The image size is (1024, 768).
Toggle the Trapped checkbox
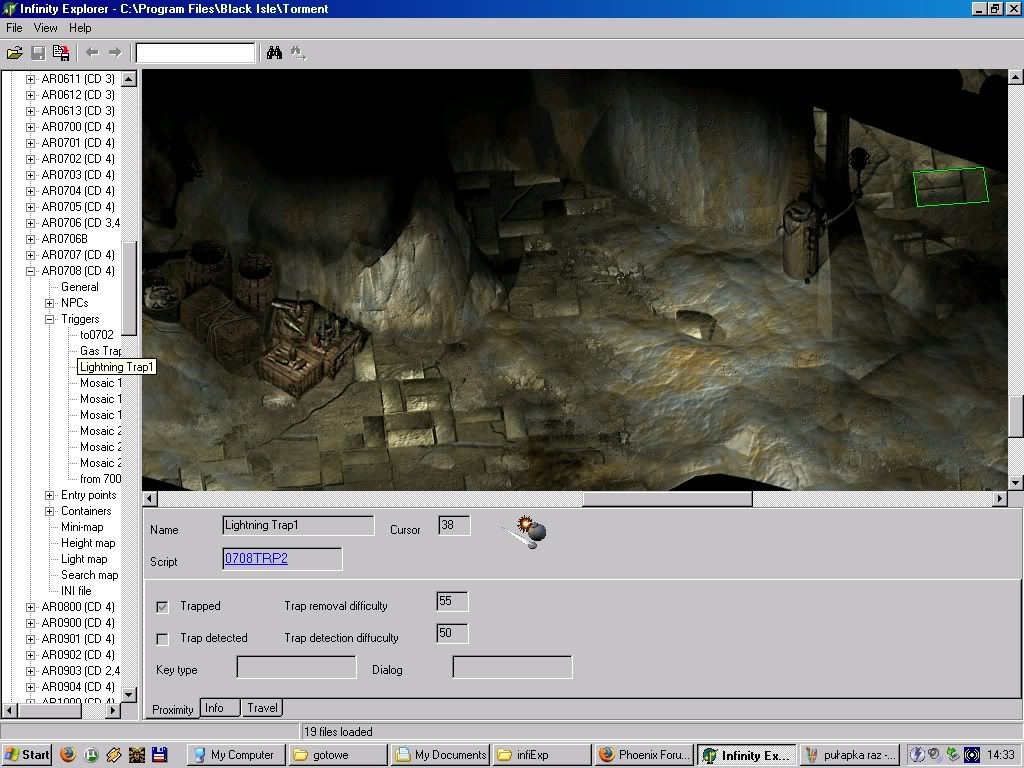(163, 607)
